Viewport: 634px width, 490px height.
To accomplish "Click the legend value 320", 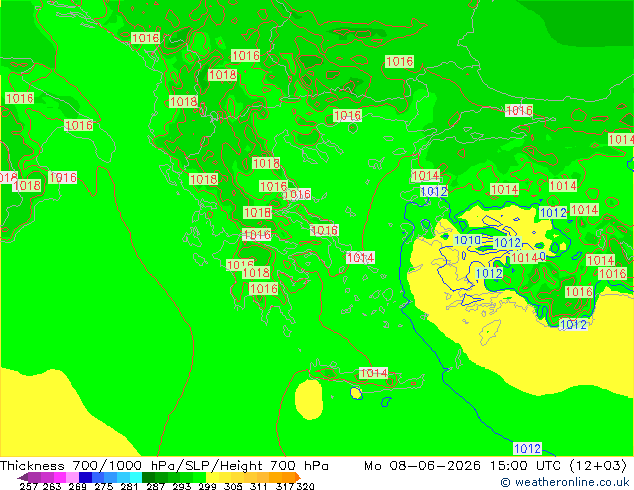I will point(306,486).
